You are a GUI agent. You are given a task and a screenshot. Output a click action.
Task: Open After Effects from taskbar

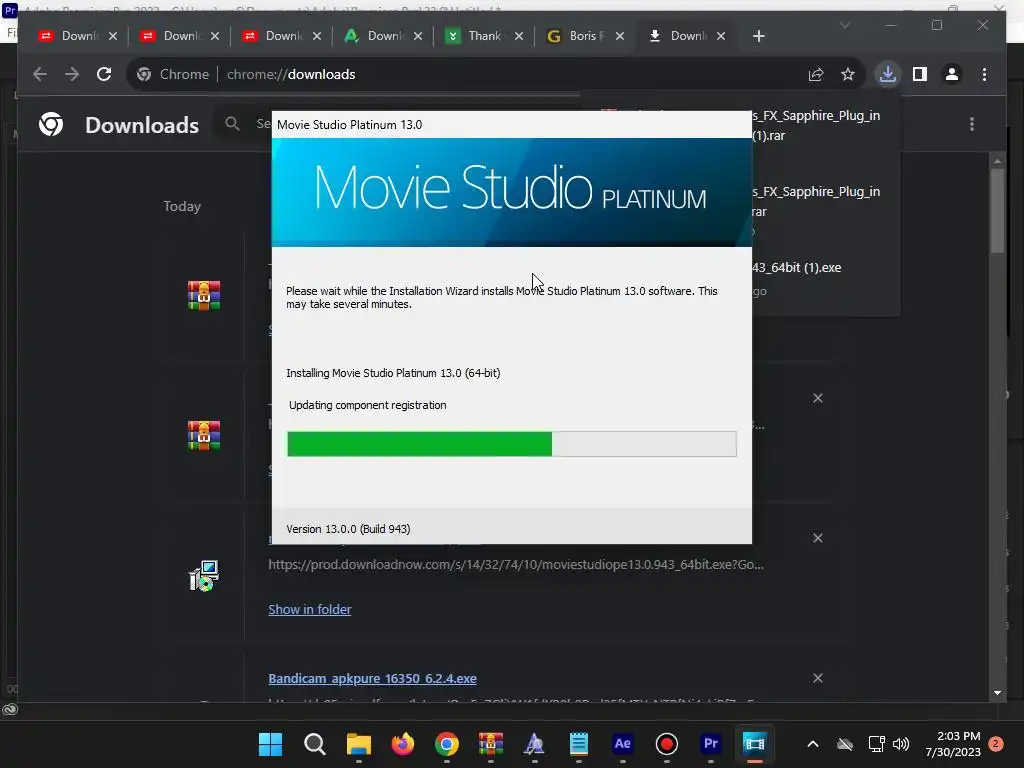coord(622,744)
